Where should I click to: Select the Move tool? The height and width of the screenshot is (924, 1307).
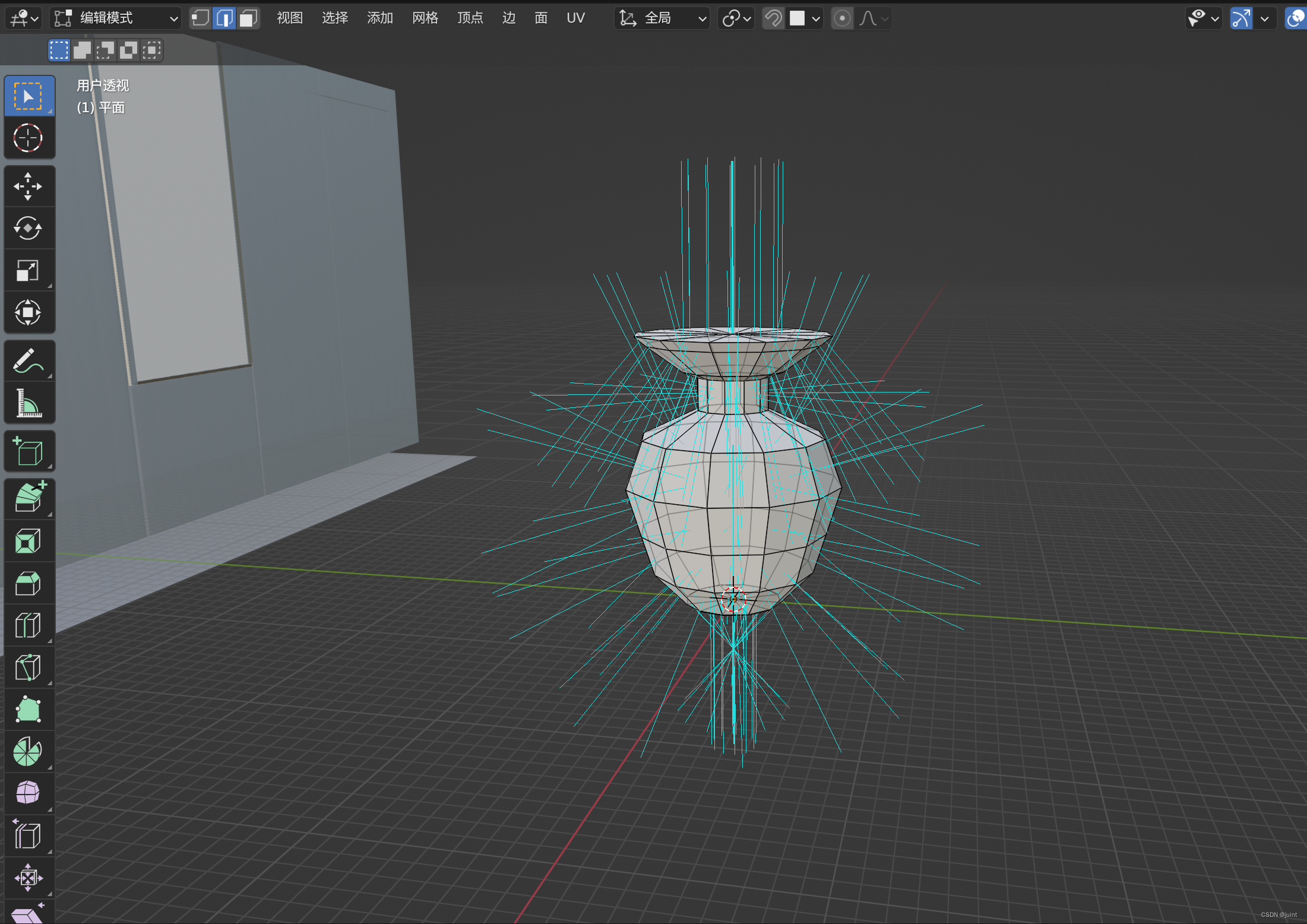28,186
